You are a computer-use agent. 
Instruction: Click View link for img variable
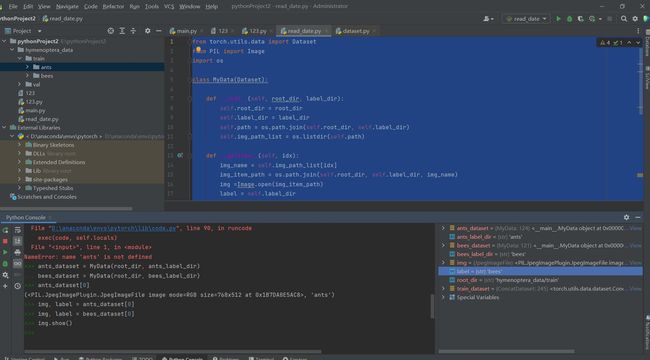click(x=635, y=263)
